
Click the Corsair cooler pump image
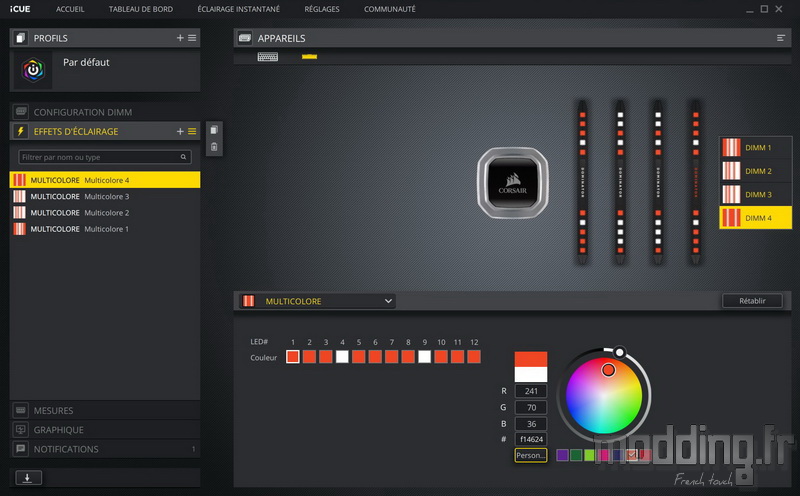(513, 183)
